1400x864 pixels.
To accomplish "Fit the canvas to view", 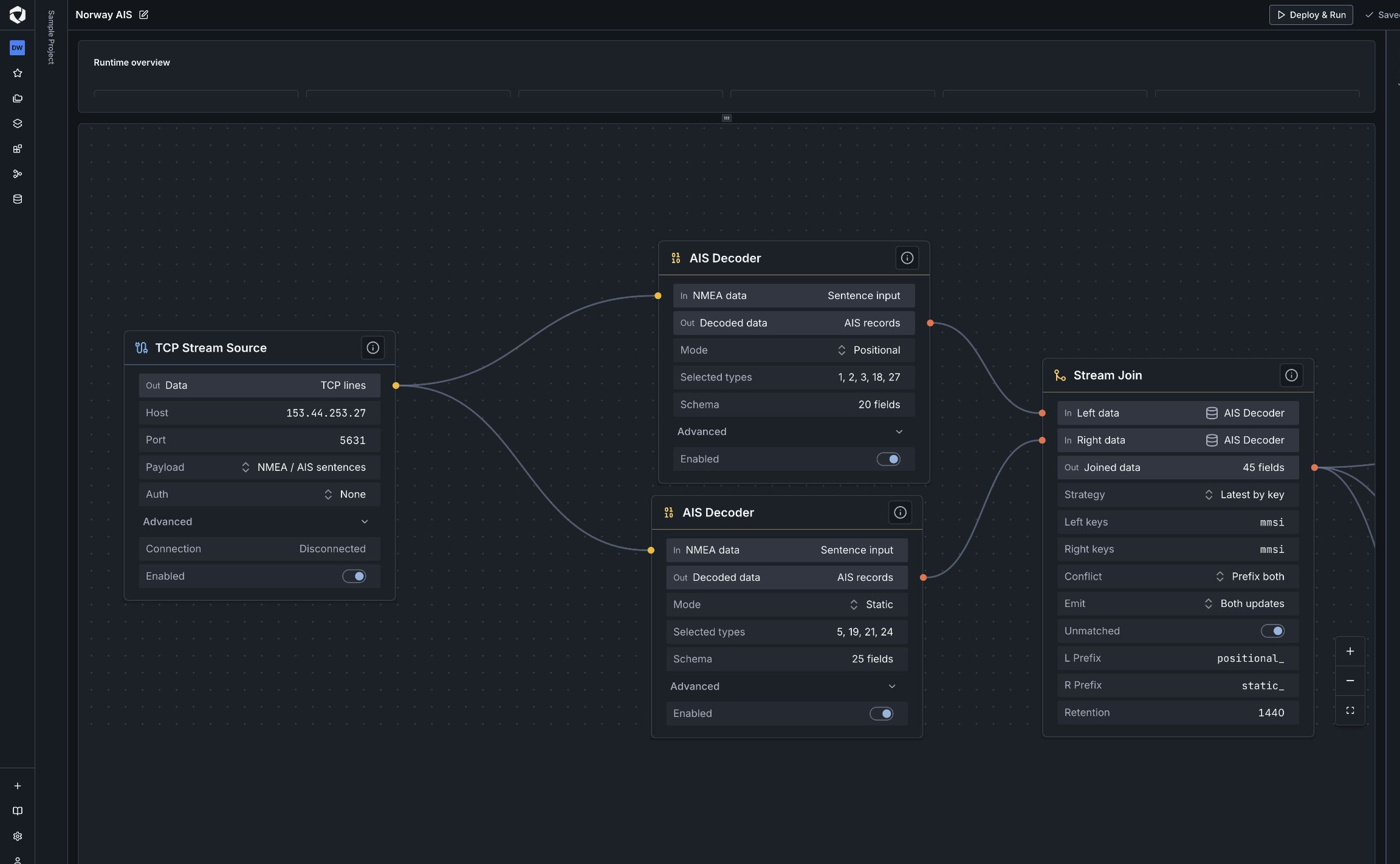I will tap(1350, 710).
